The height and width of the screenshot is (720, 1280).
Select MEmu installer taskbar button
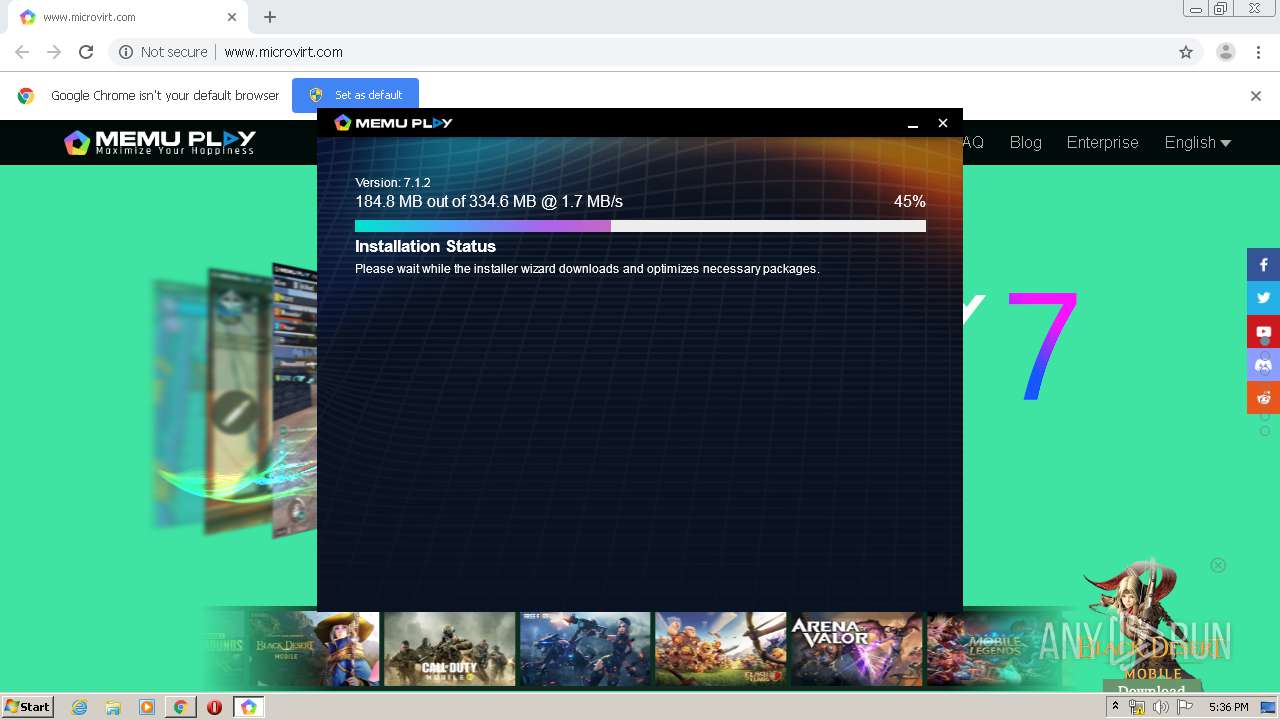248,707
